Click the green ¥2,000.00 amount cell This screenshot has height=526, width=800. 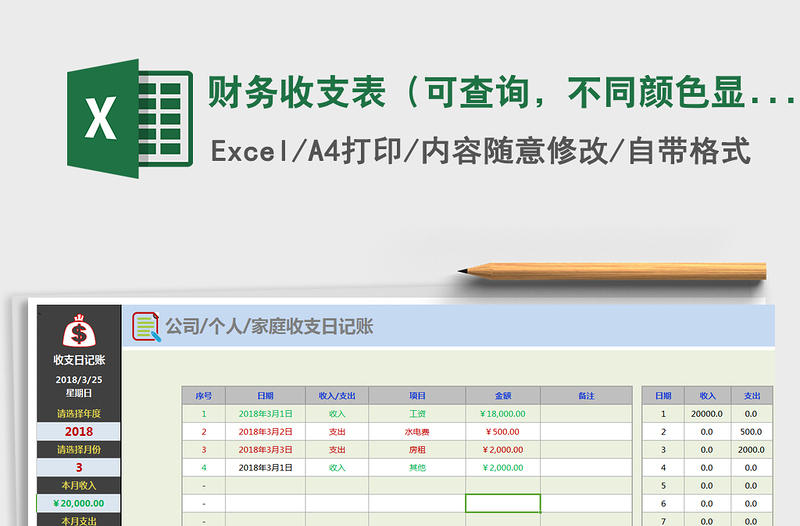coord(503,467)
